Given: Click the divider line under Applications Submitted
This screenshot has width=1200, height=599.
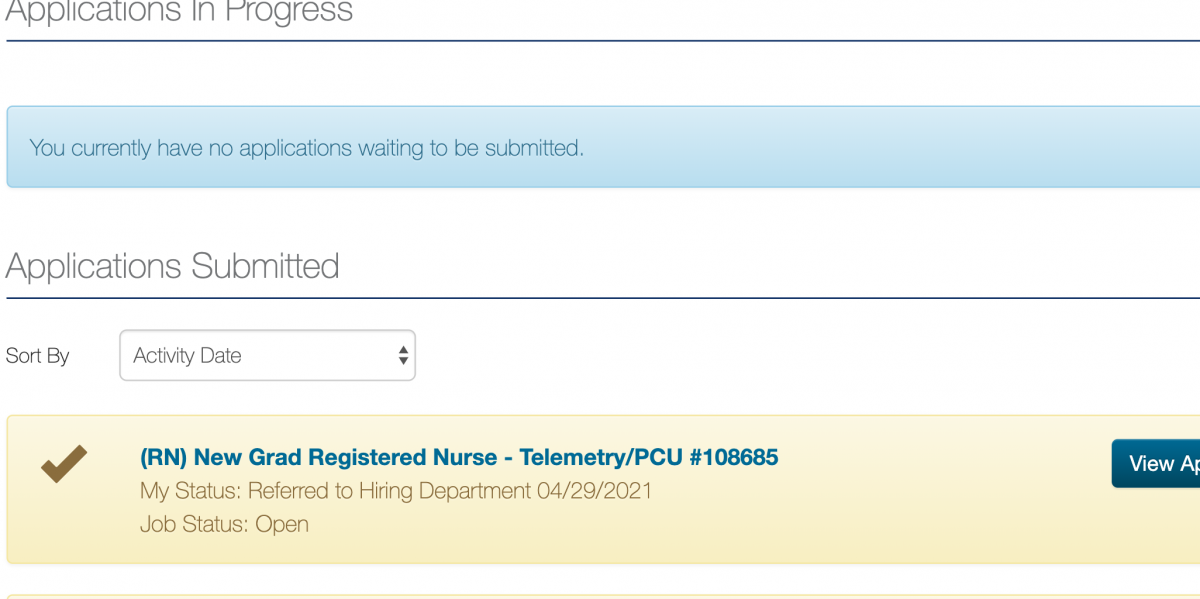Looking at the screenshot, I should click(603, 298).
